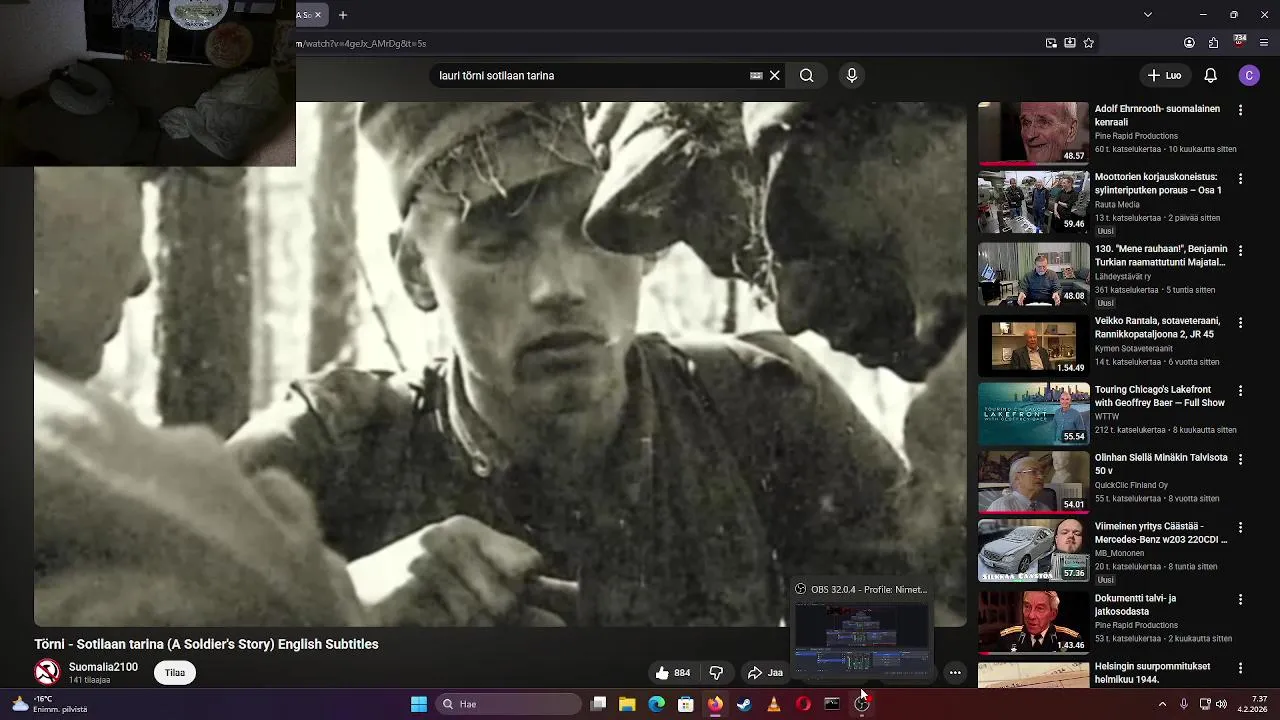Open Microsoft Store from taskbar

(686, 704)
